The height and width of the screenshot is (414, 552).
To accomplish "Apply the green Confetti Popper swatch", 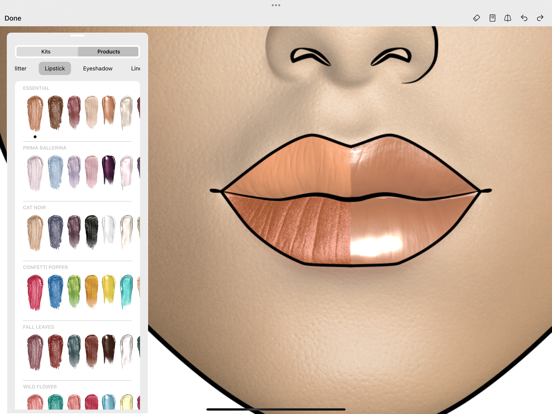I will 74,291.
